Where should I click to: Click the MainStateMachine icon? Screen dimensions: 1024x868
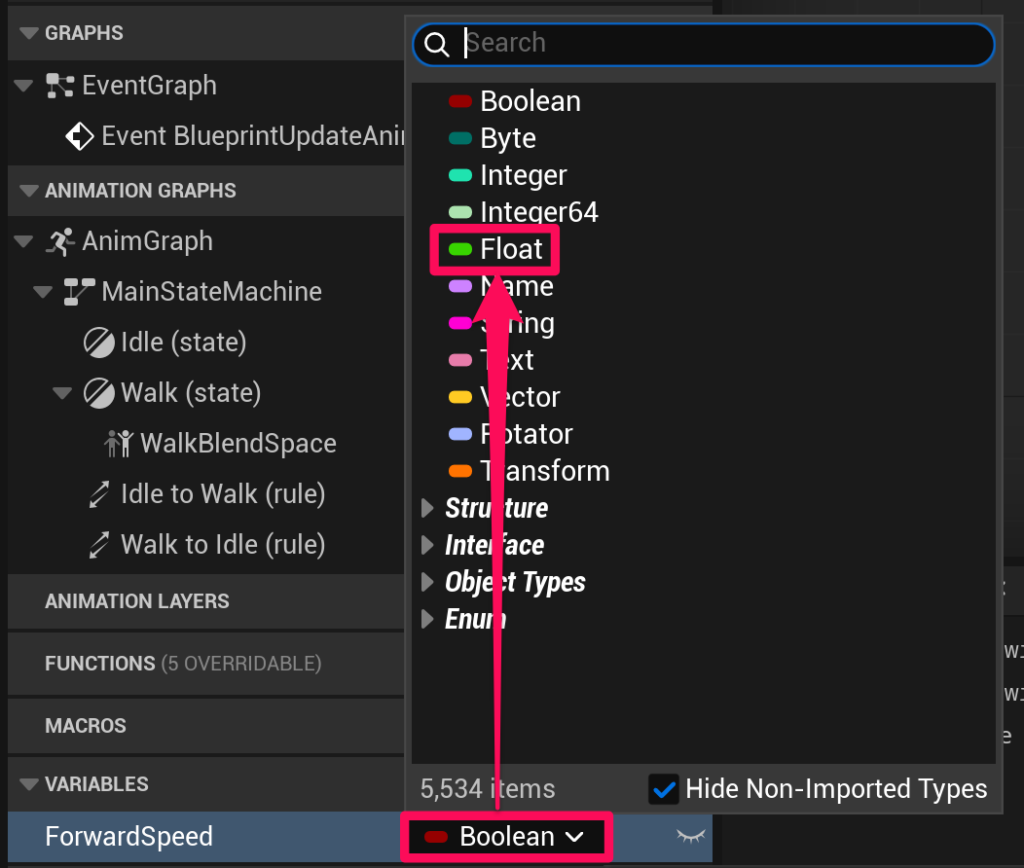point(79,292)
